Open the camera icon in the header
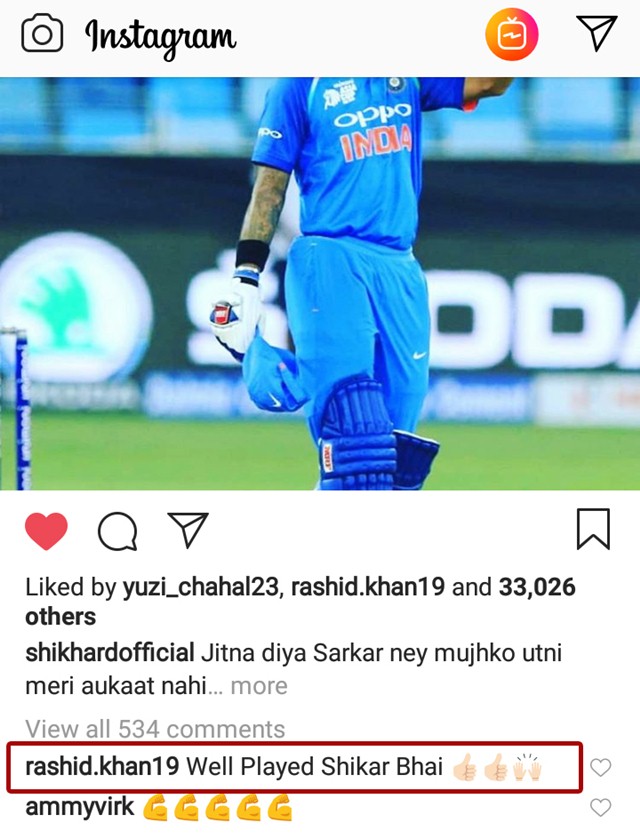 pos(42,34)
